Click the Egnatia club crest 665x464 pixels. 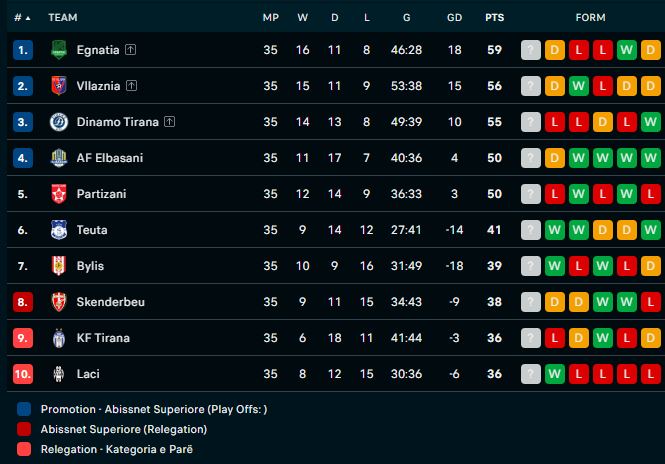[58, 50]
